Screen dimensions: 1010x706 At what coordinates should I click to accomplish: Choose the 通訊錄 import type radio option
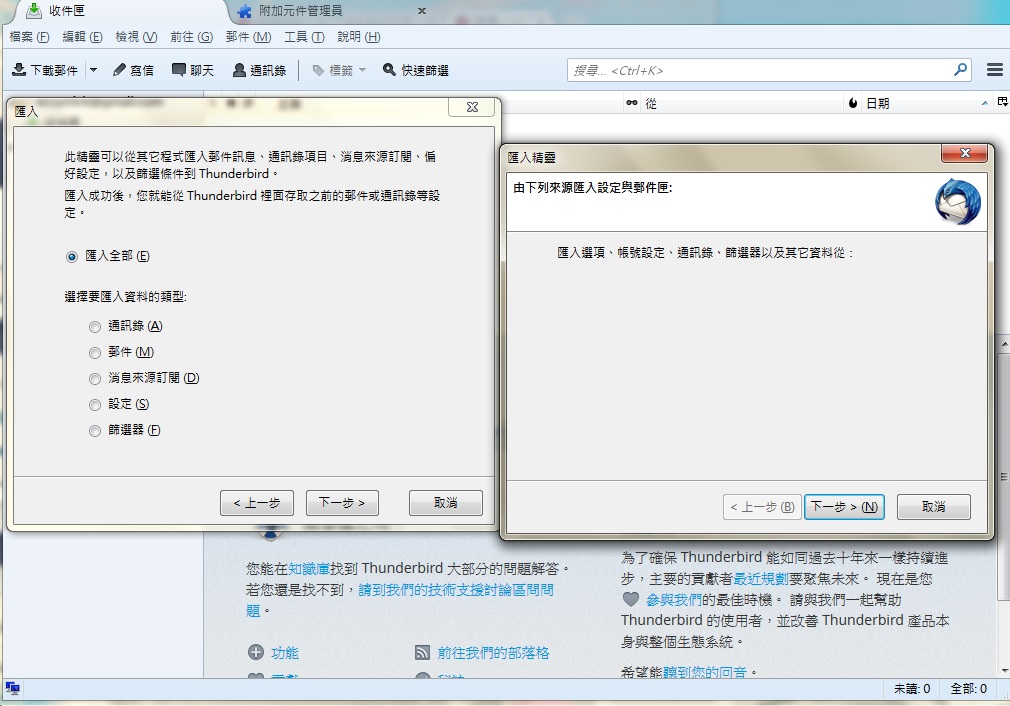(x=95, y=326)
